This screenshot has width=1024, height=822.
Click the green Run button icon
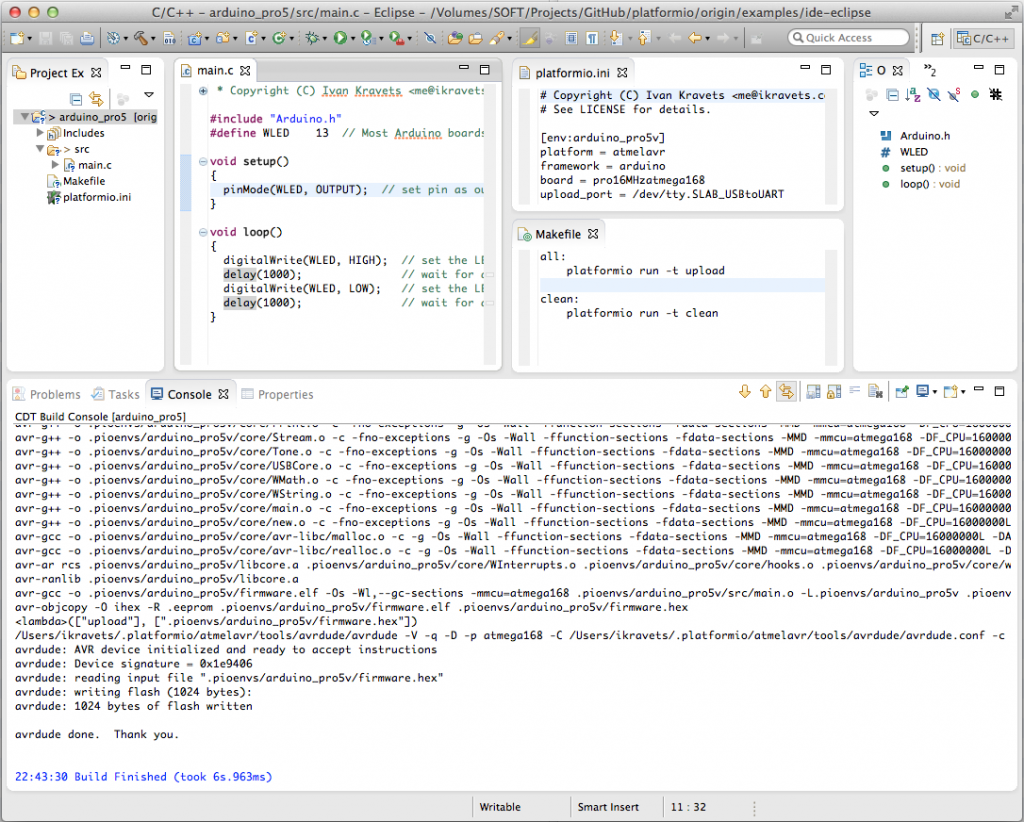click(x=340, y=39)
